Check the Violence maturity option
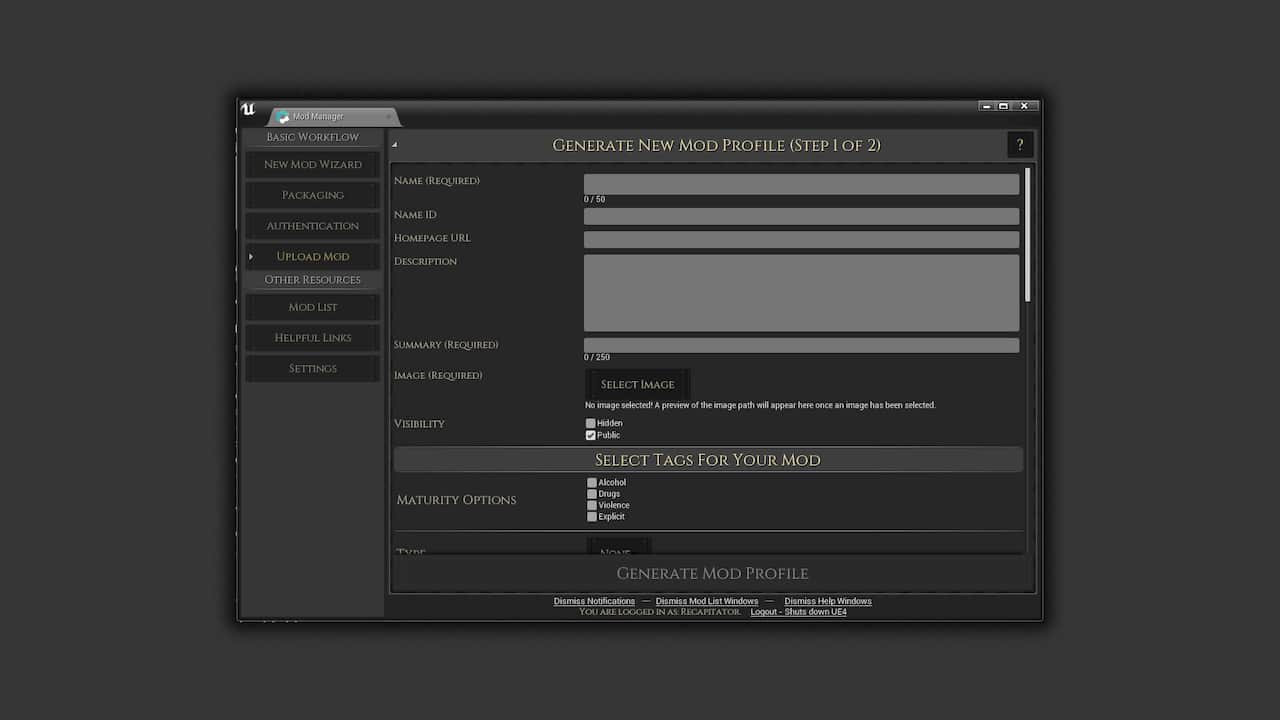 tap(592, 505)
